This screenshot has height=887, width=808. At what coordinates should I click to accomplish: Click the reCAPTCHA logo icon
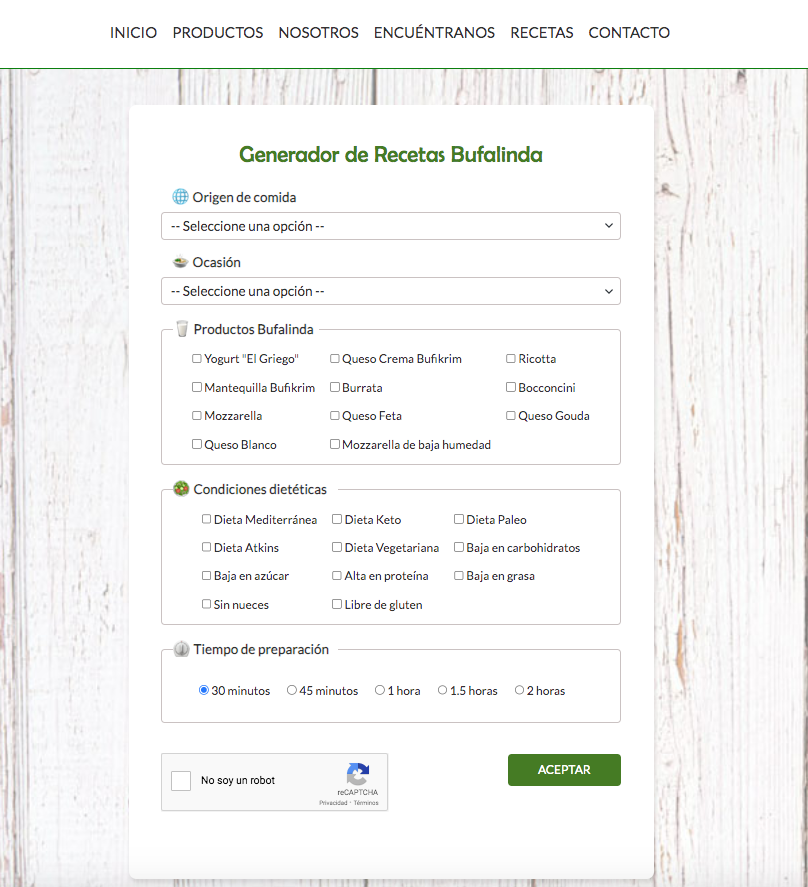coord(358,773)
